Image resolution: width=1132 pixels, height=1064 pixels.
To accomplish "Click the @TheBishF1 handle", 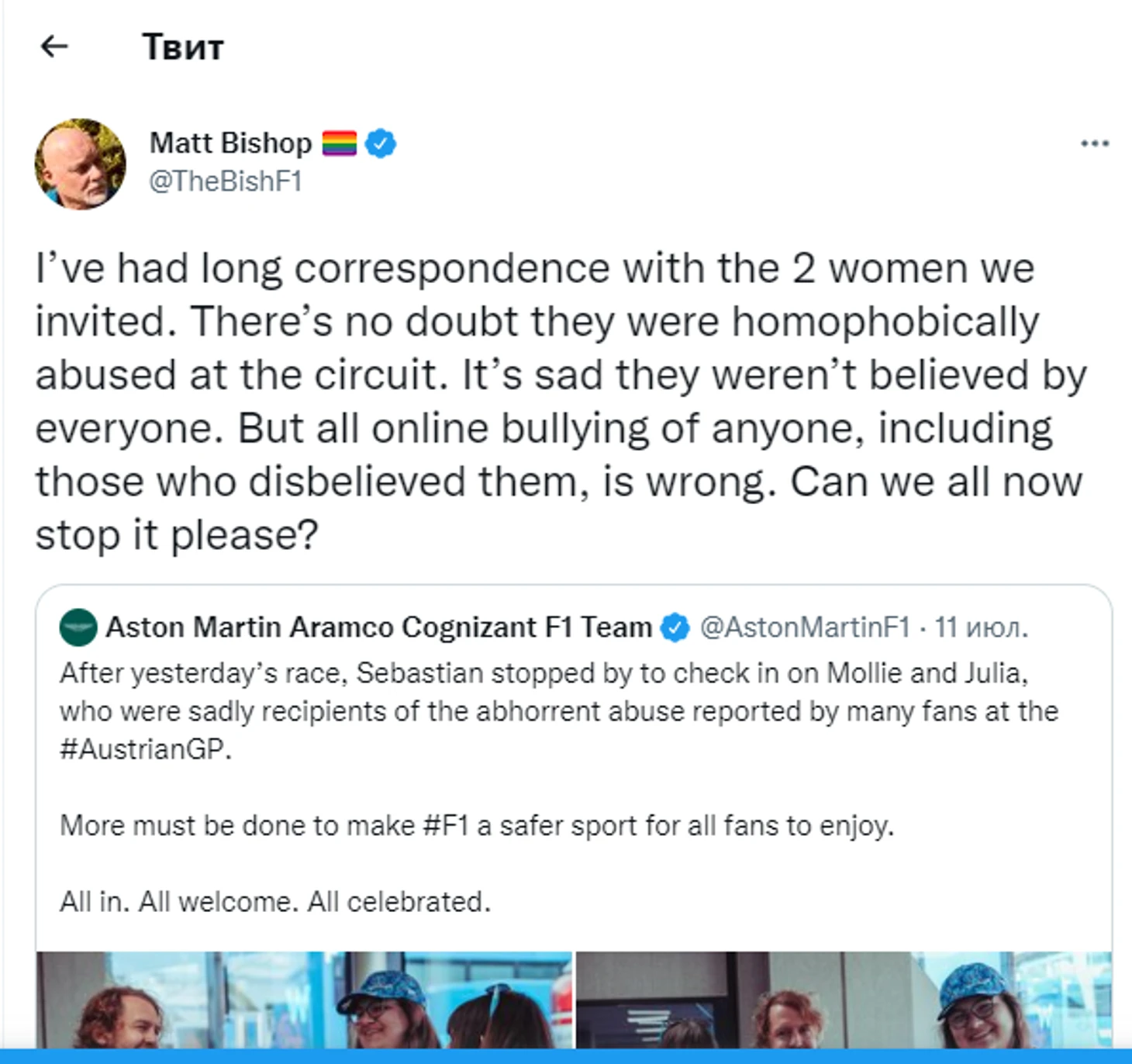I will (x=225, y=181).
